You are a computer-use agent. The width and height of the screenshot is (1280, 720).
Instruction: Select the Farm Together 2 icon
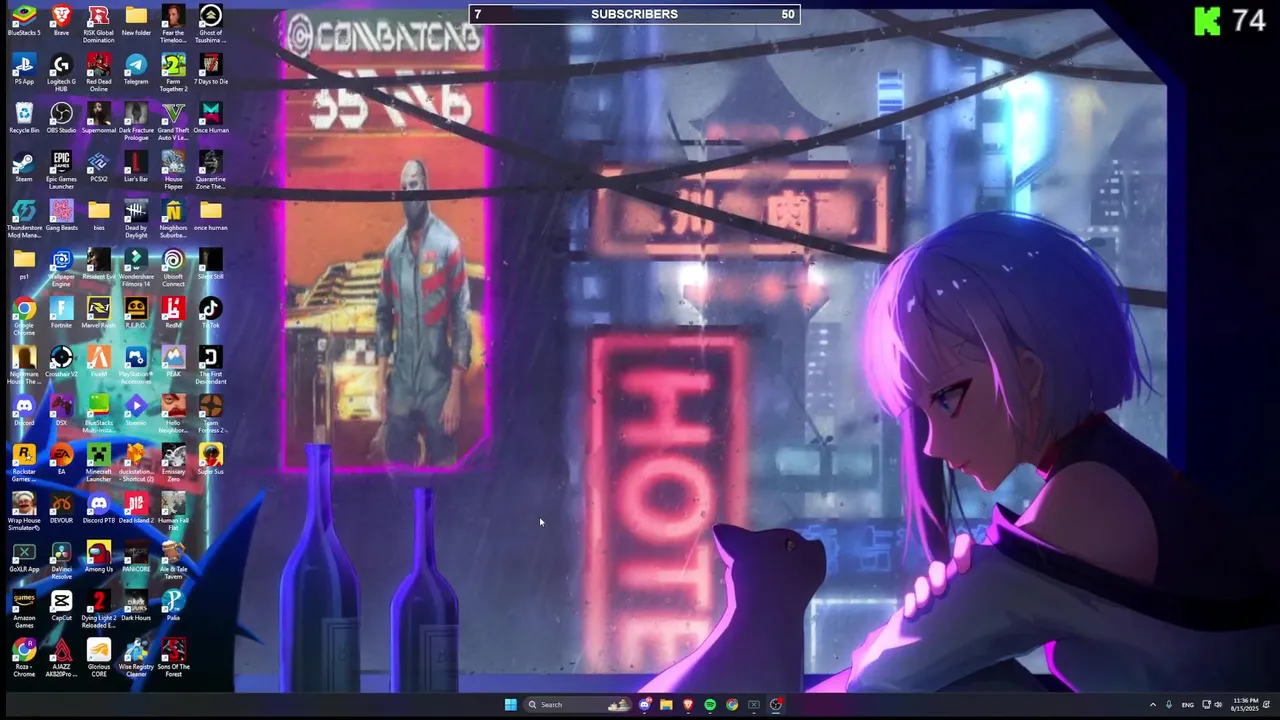(x=173, y=73)
